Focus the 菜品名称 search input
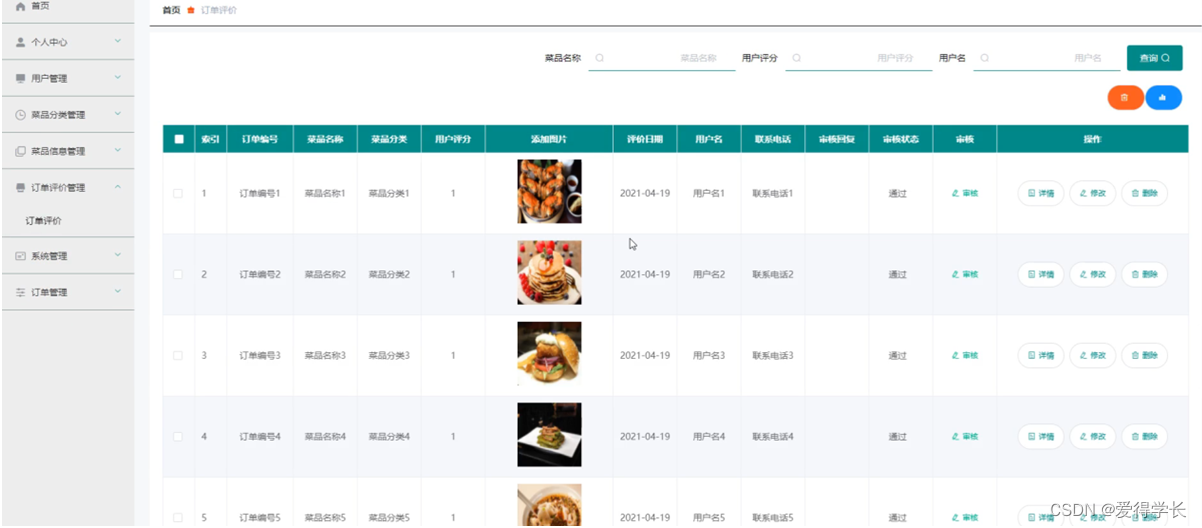1202x528 pixels. point(660,58)
